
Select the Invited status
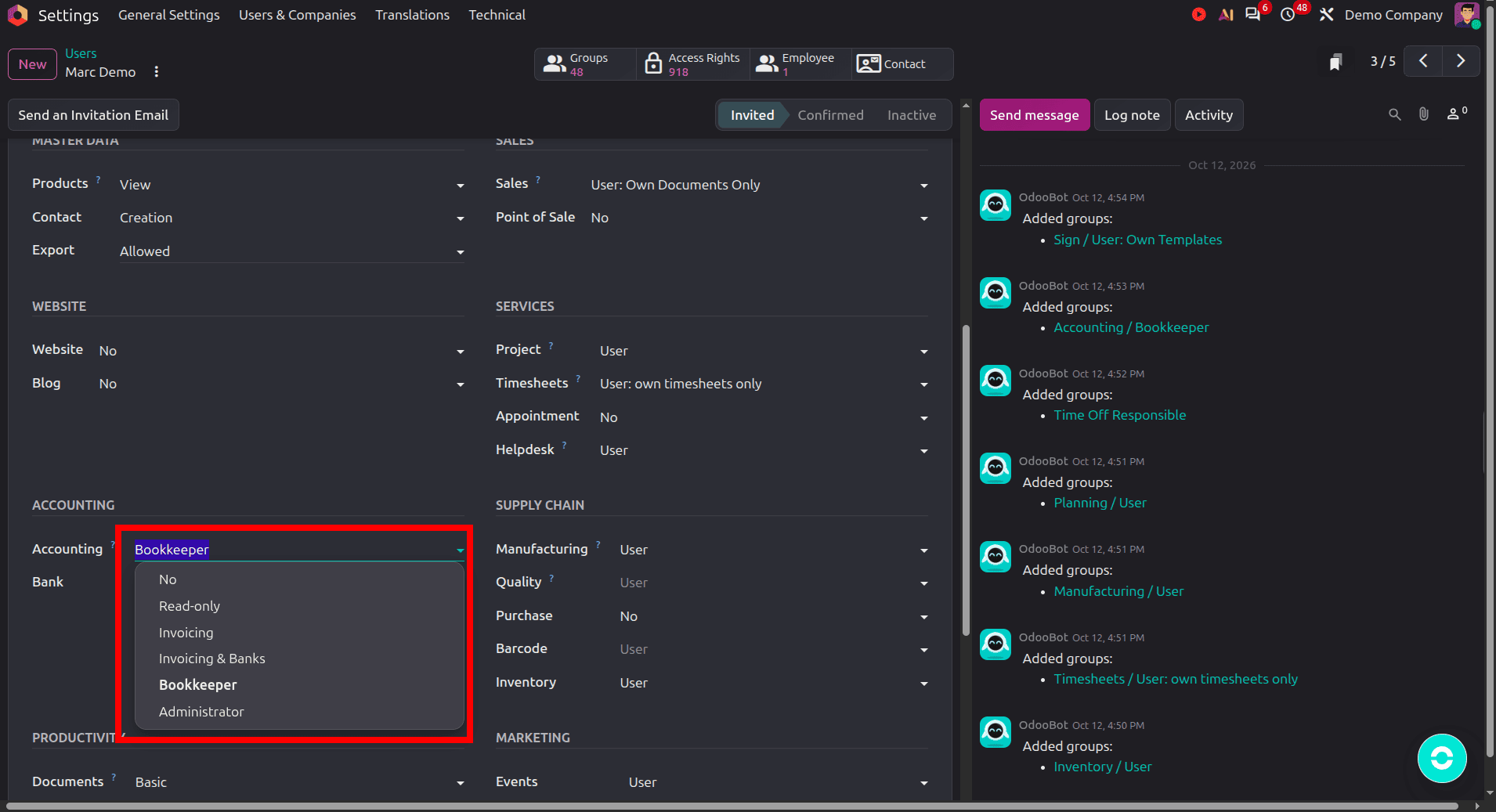(752, 115)
